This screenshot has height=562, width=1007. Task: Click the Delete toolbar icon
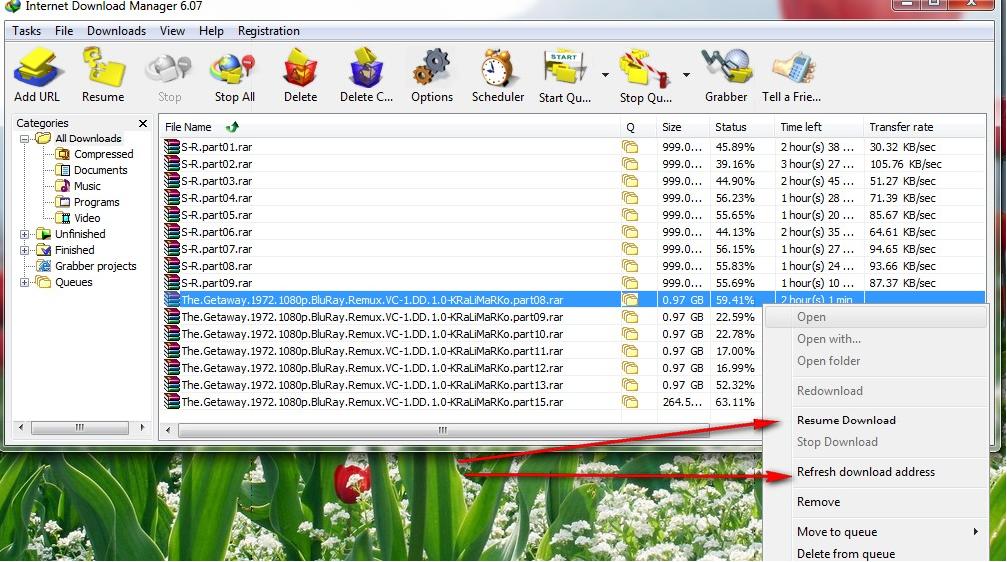coord(300,67)
